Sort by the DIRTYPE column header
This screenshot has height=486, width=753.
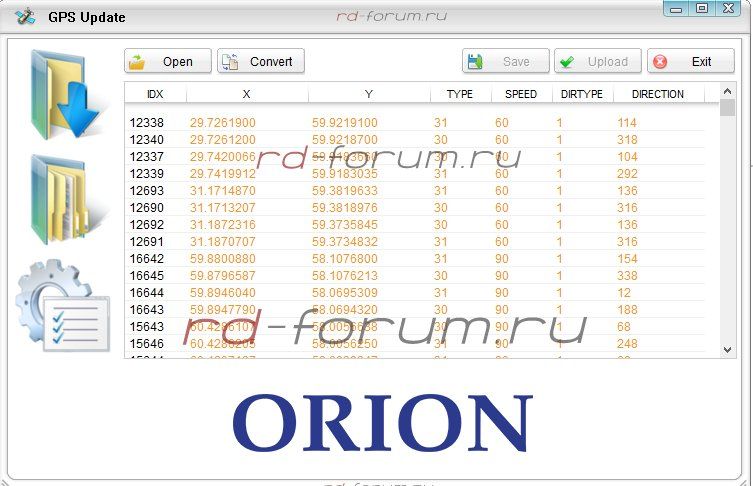click(583, 94)
